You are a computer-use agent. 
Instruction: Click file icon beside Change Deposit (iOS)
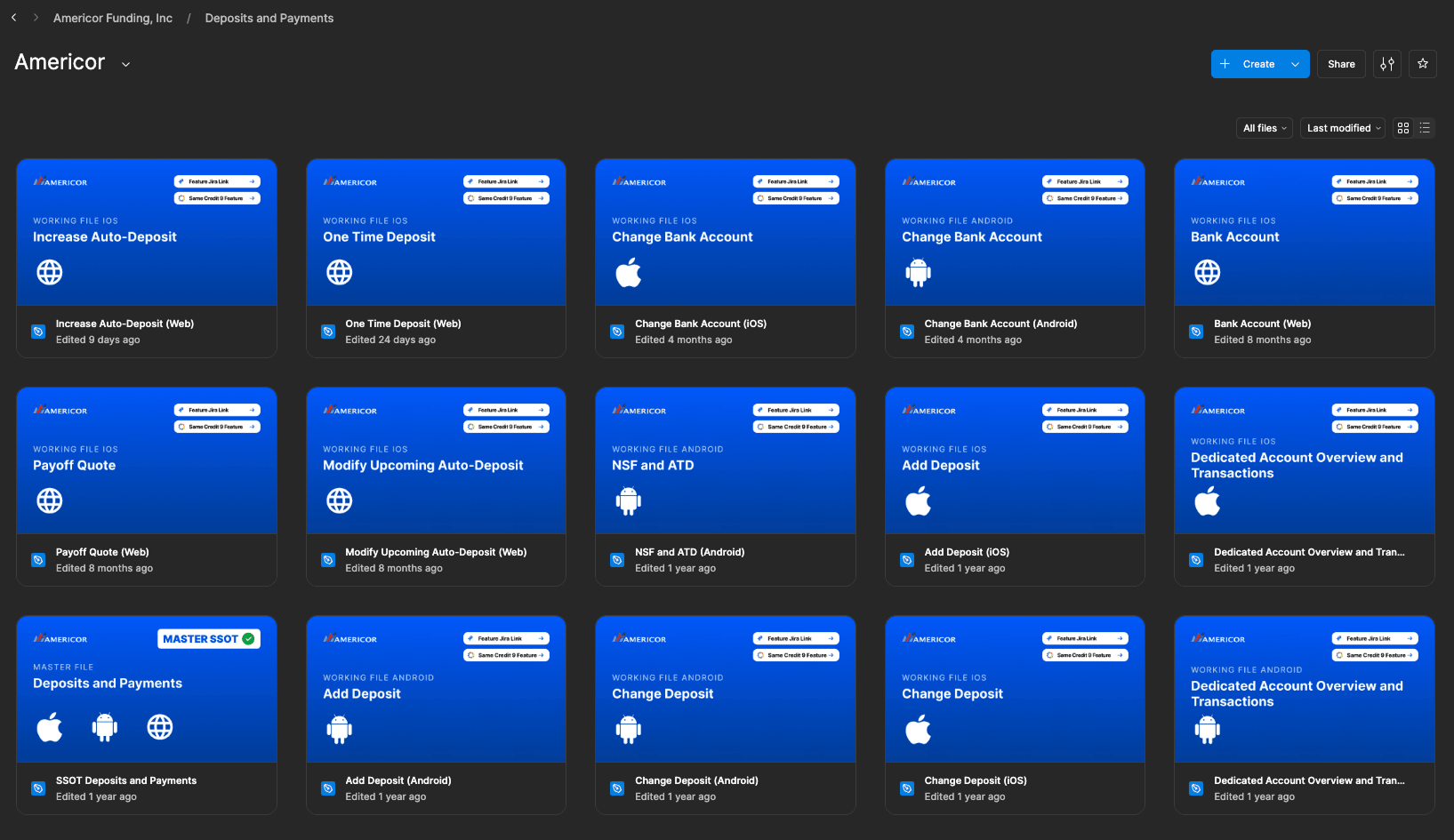coord(907,788)
